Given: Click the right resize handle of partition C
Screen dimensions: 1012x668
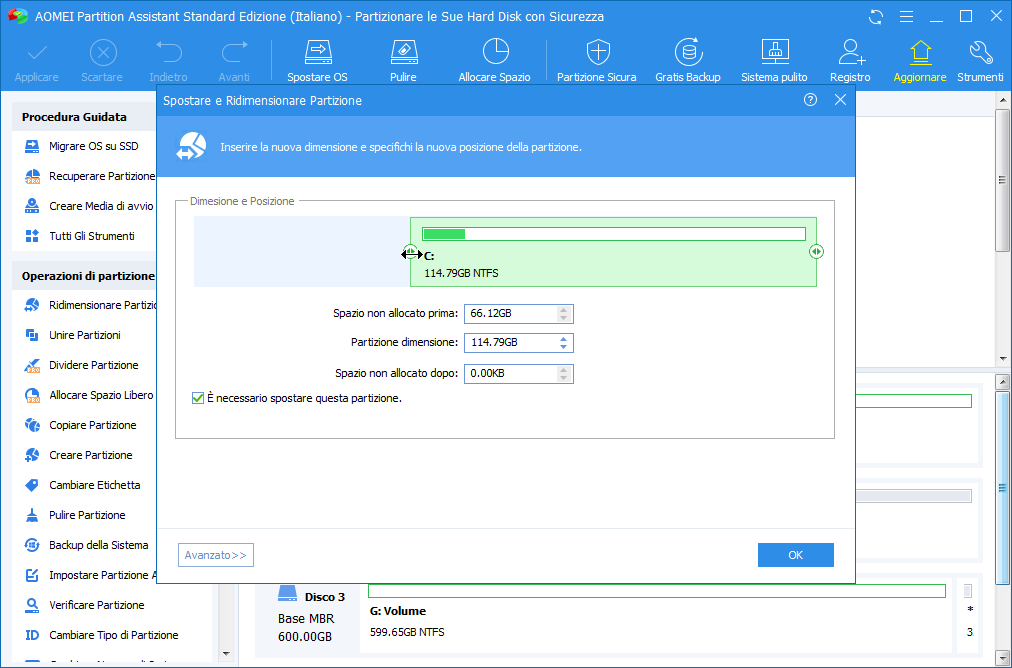Looking at the screenshot, I should pos(816,252).
